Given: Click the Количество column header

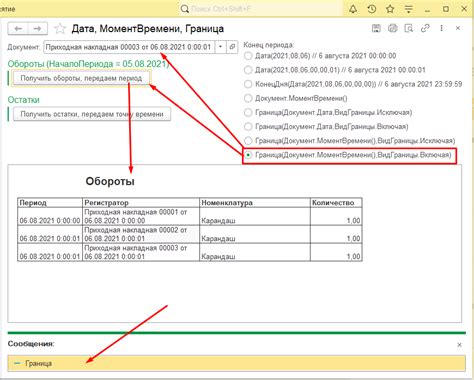Looking at the screenshot, I should point(336,203).
